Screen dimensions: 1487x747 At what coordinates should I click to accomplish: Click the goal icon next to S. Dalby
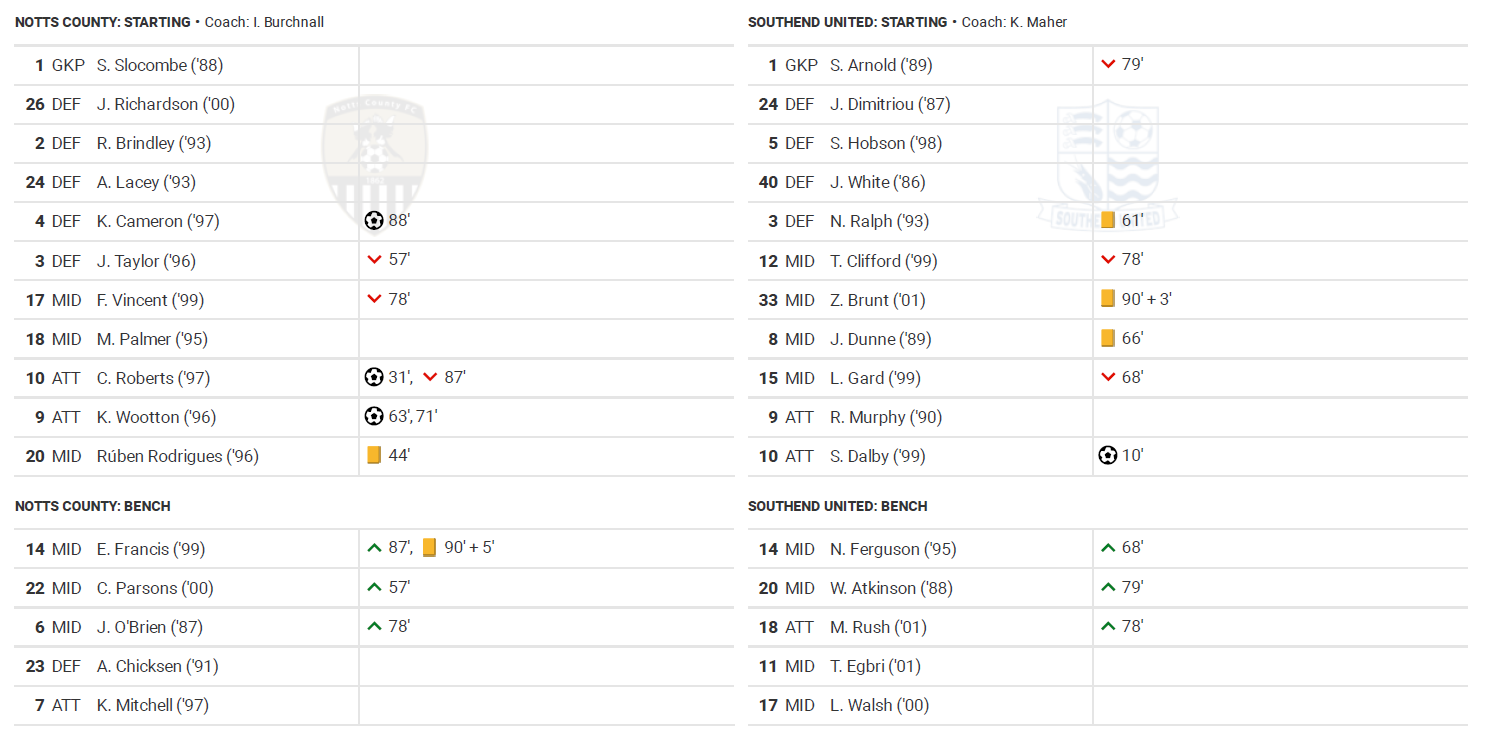tap(1107, 456)
